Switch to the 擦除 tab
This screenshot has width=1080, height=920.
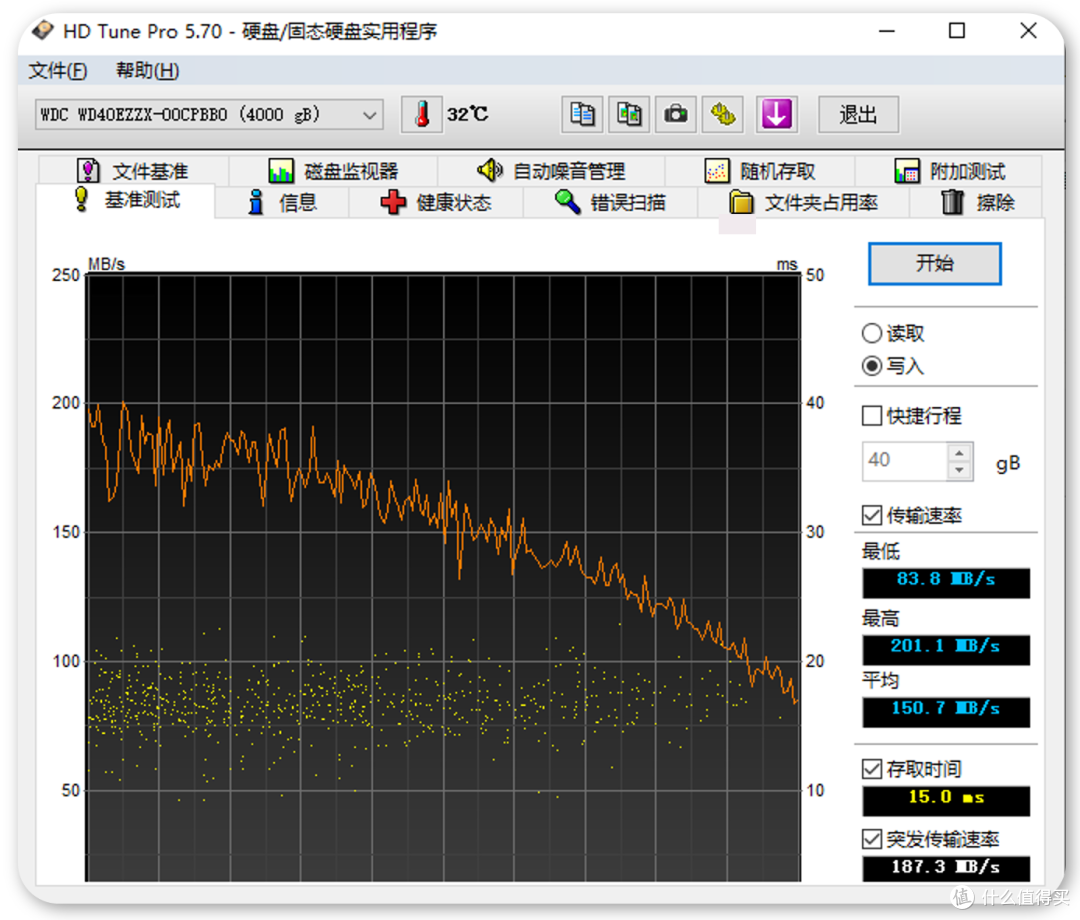pyautogui.click(x=977, y=202)
